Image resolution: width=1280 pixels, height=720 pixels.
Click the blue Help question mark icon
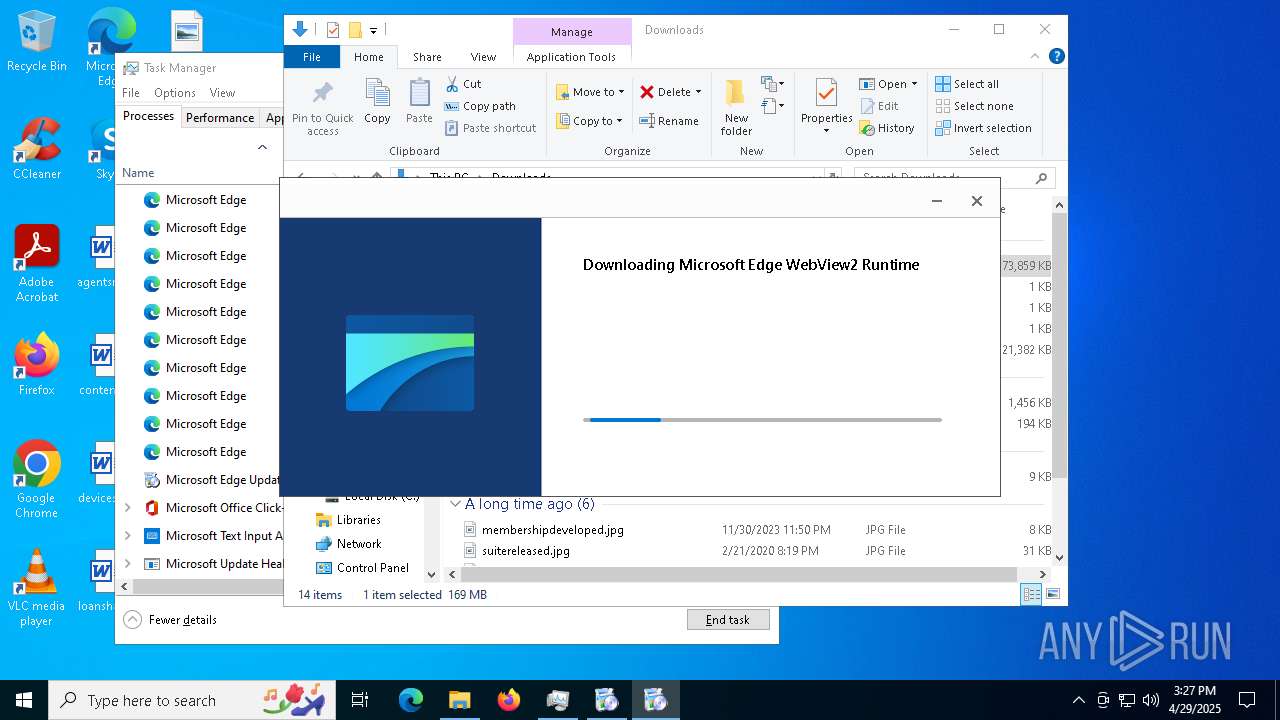1056,57
